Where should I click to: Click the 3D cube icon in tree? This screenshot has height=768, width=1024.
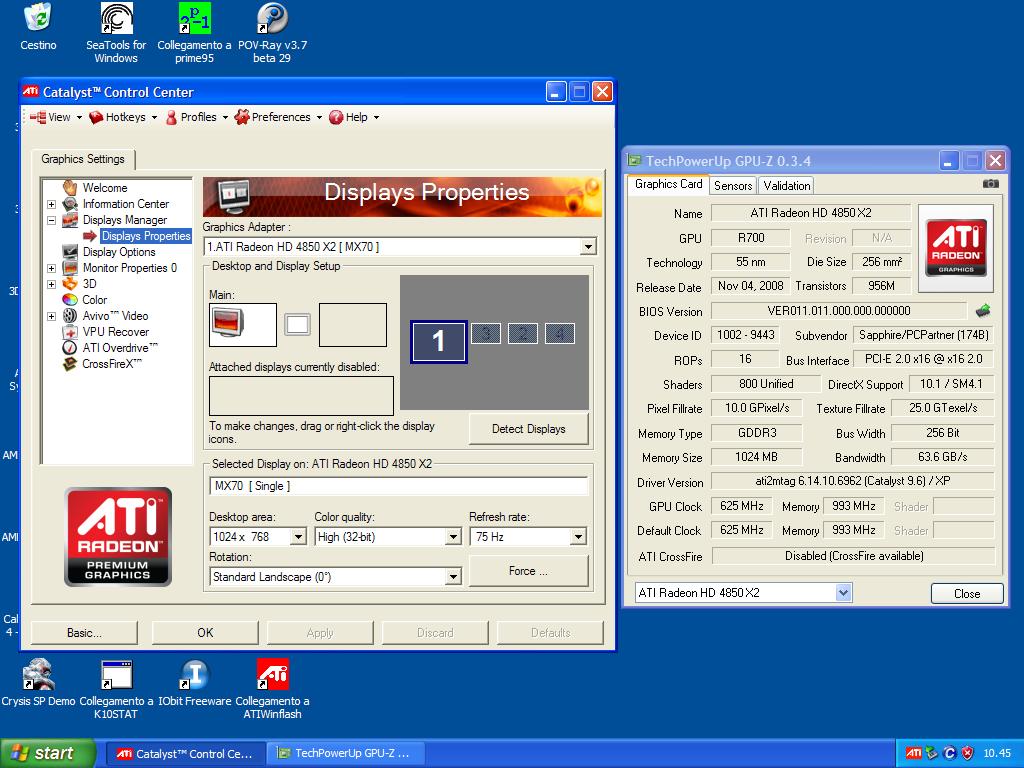(70, 283)
